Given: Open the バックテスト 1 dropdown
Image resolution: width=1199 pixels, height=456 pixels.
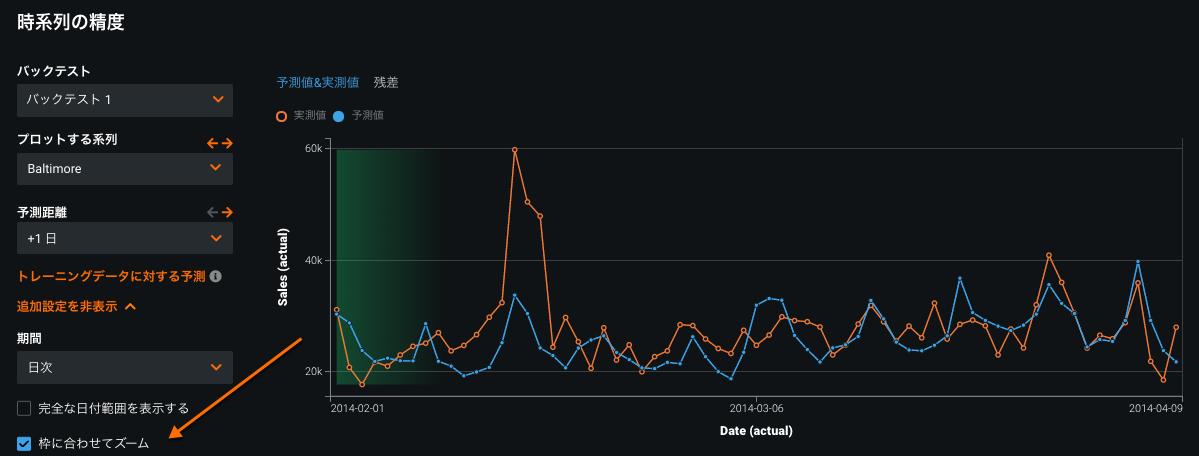Looking at the screenshot, I should pos(125,100).
